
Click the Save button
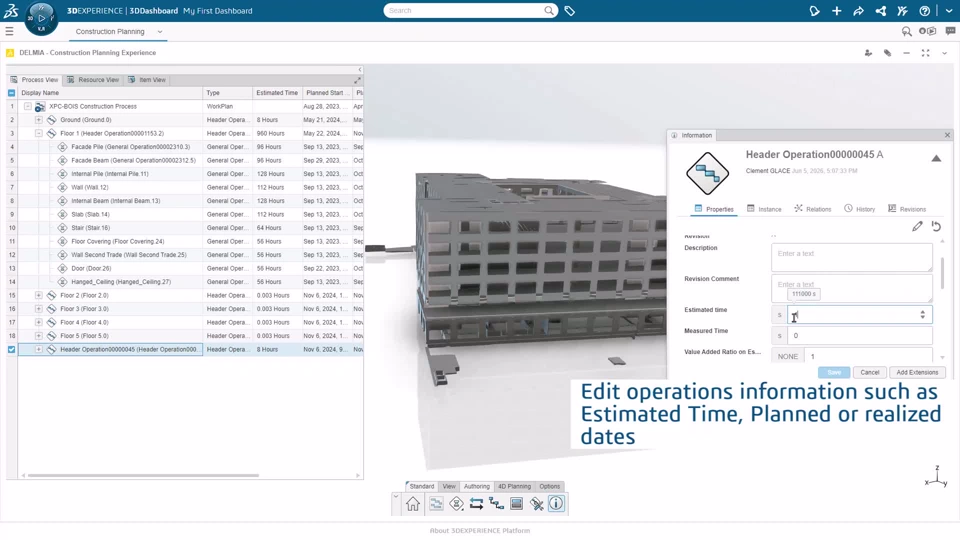click(x=834, y=372)
